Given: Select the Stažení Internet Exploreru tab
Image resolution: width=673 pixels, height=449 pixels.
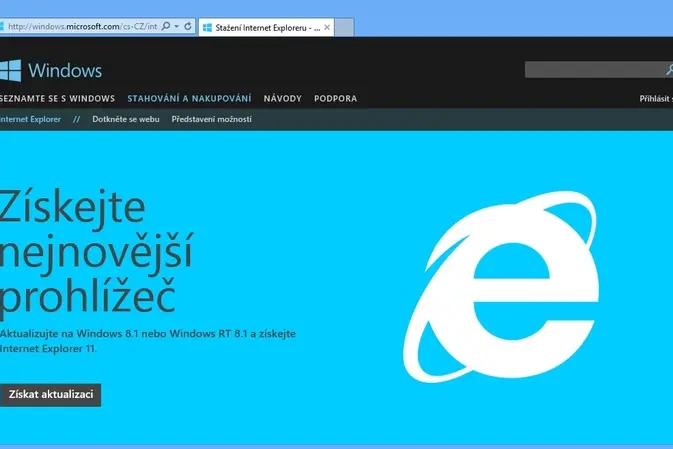Looking at the screenshot, I should [266, 27].
